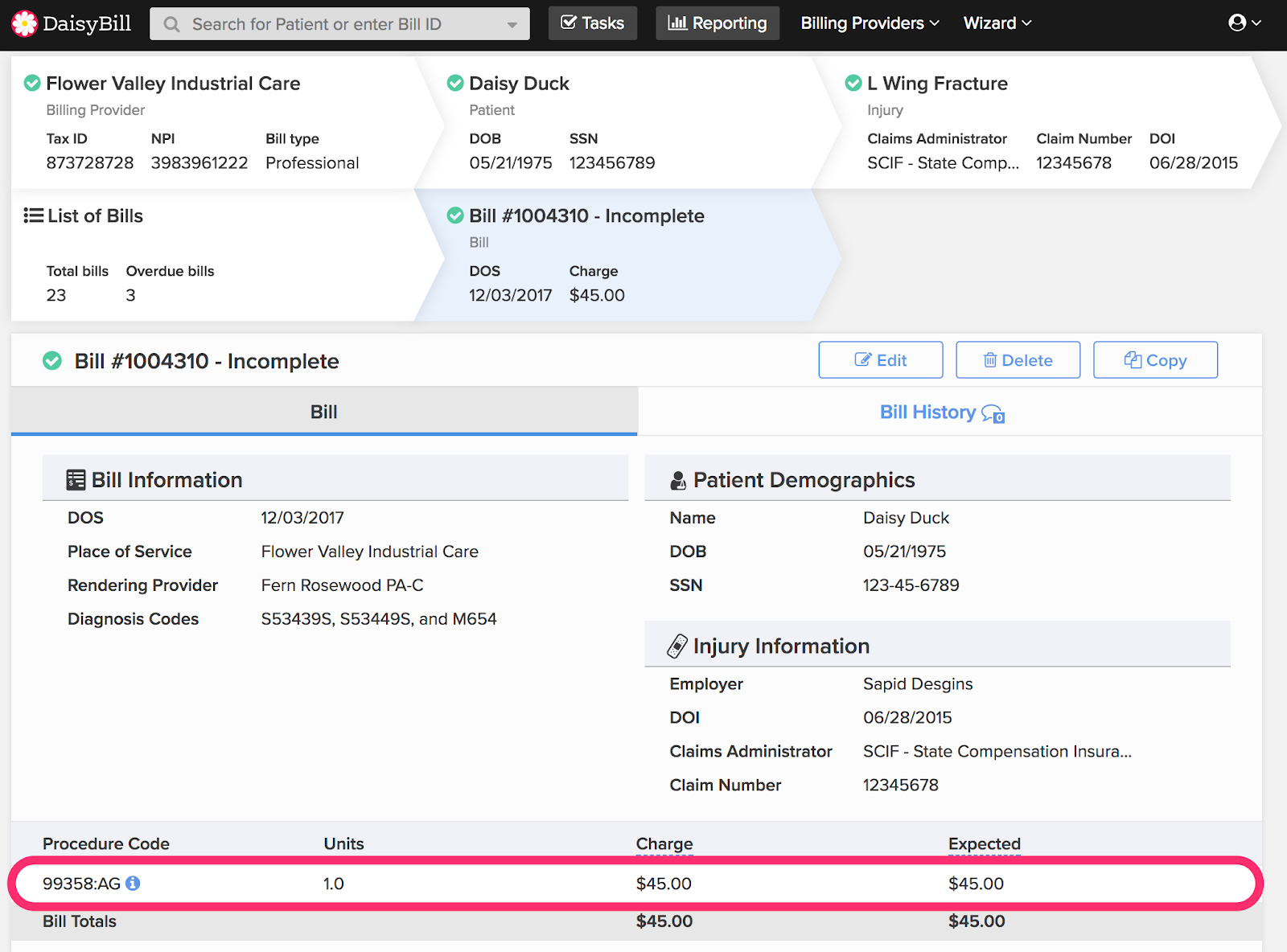Screen dimensions: 1287x952
Task: Click the green check beside L Wing Fracture
Action: coord(853,83)
